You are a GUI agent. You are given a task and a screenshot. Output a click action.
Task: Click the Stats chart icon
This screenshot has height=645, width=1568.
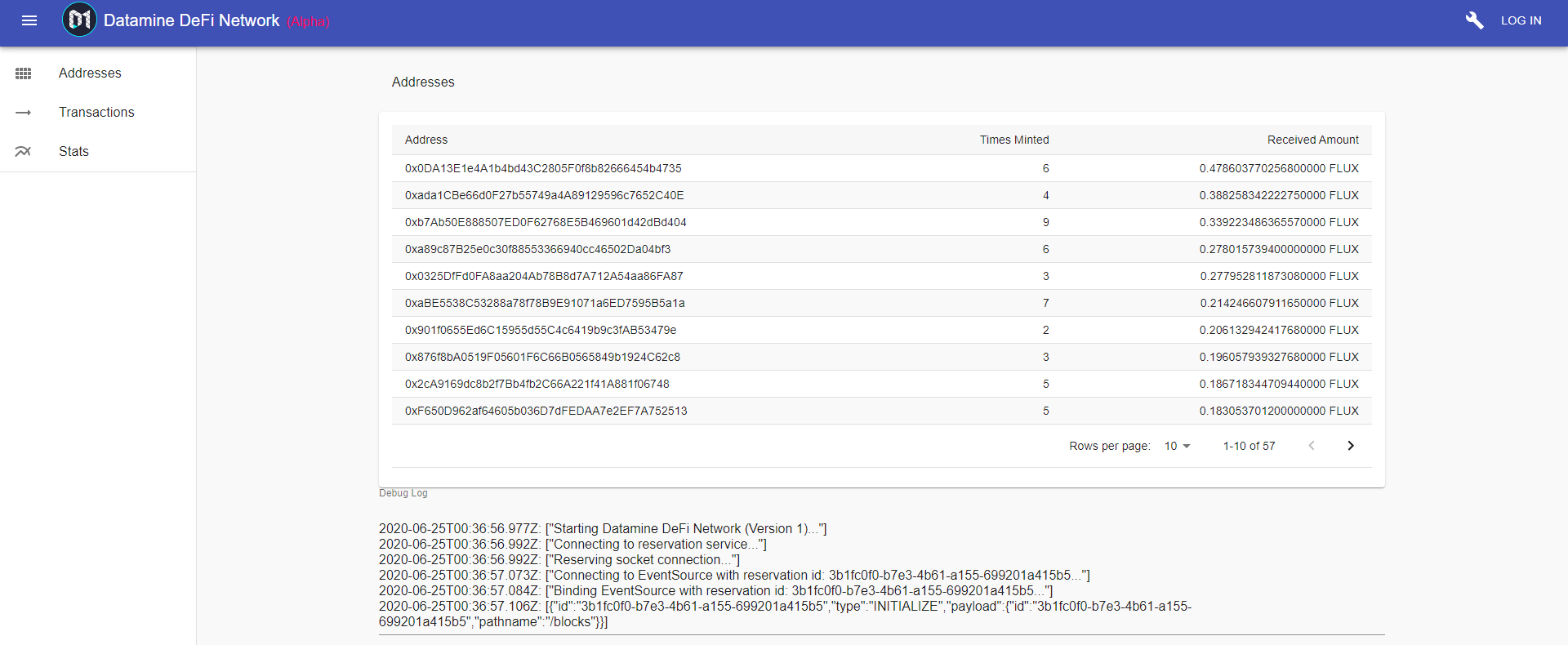coord(23,152)
